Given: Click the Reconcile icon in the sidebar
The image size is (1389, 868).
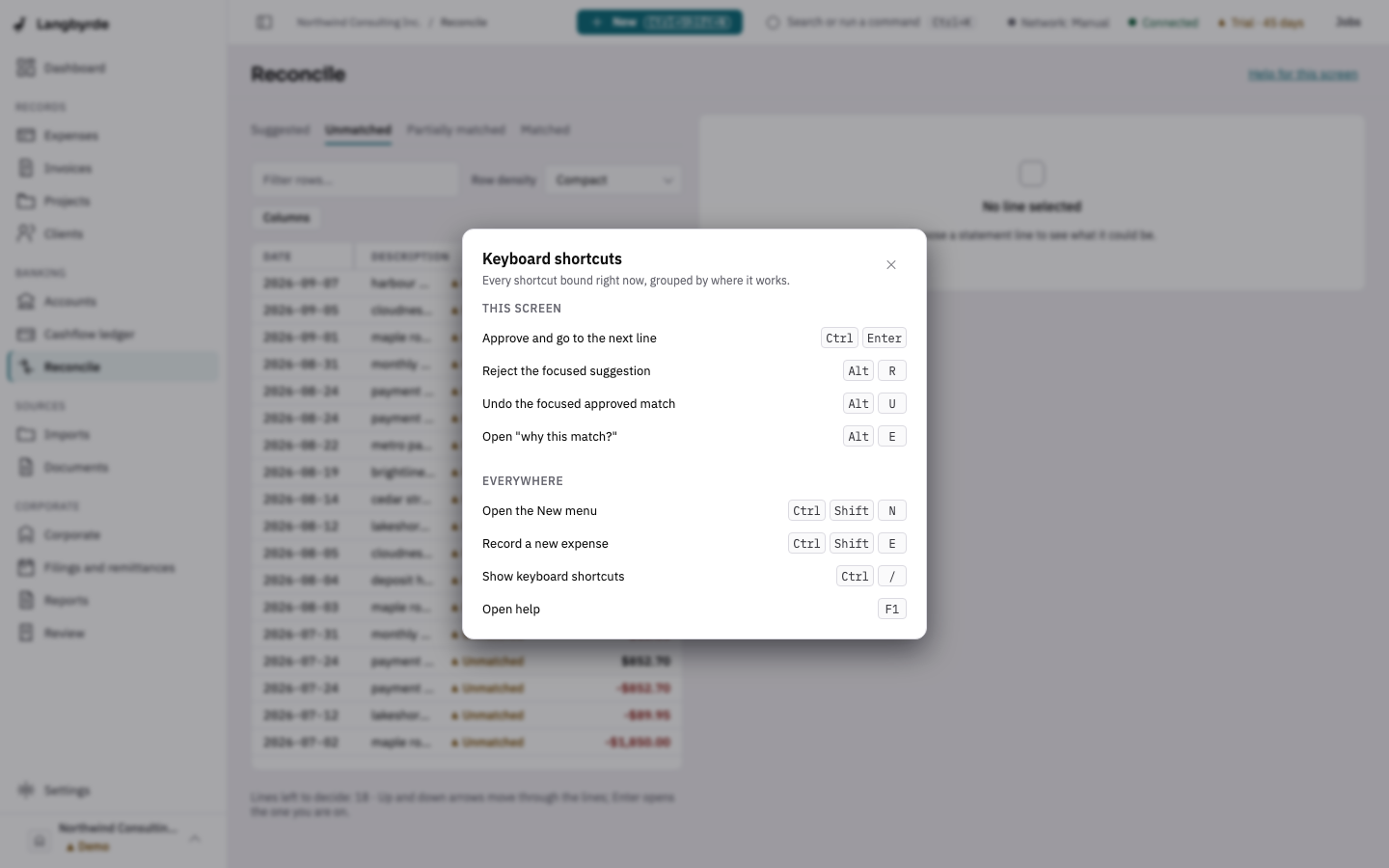Looking at the screenshot, I should tap(26, 366).
